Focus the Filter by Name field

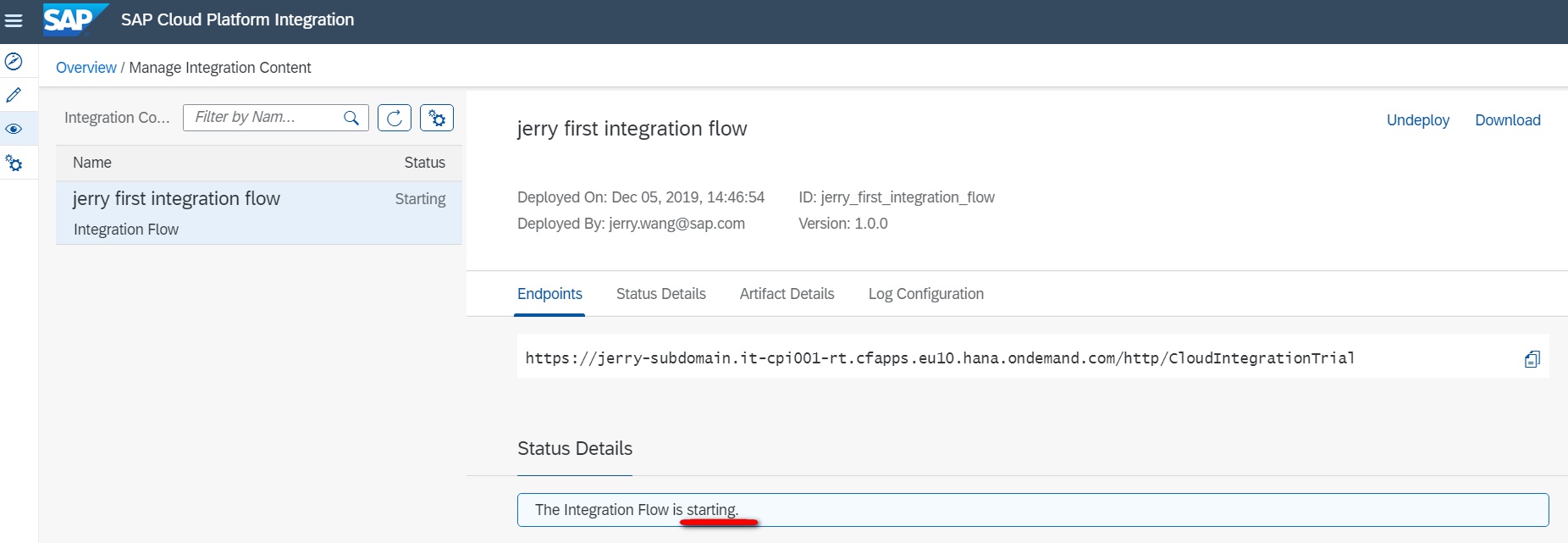(x=262, y=118)
